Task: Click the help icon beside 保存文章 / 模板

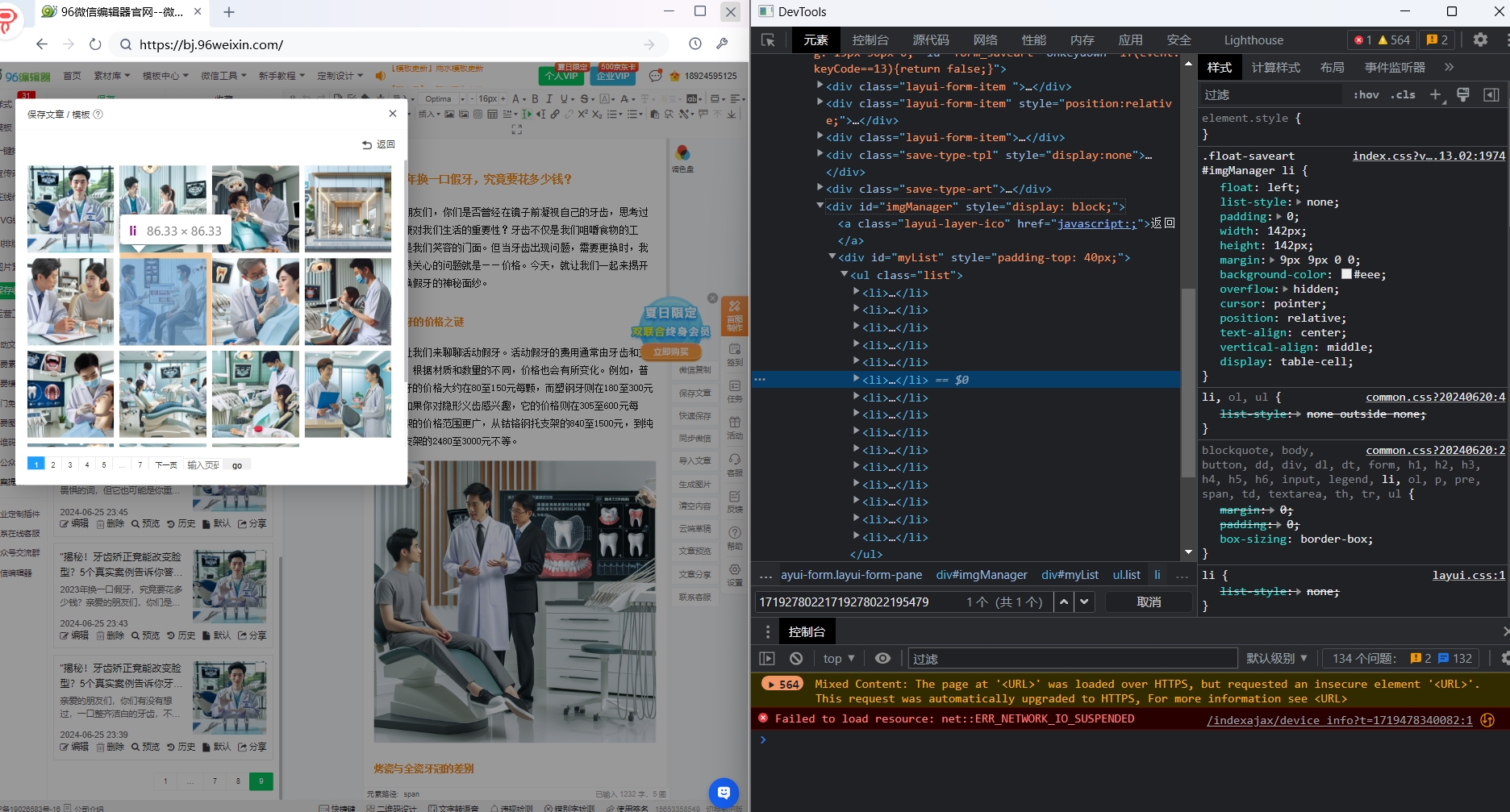Action: click(98, 115)
